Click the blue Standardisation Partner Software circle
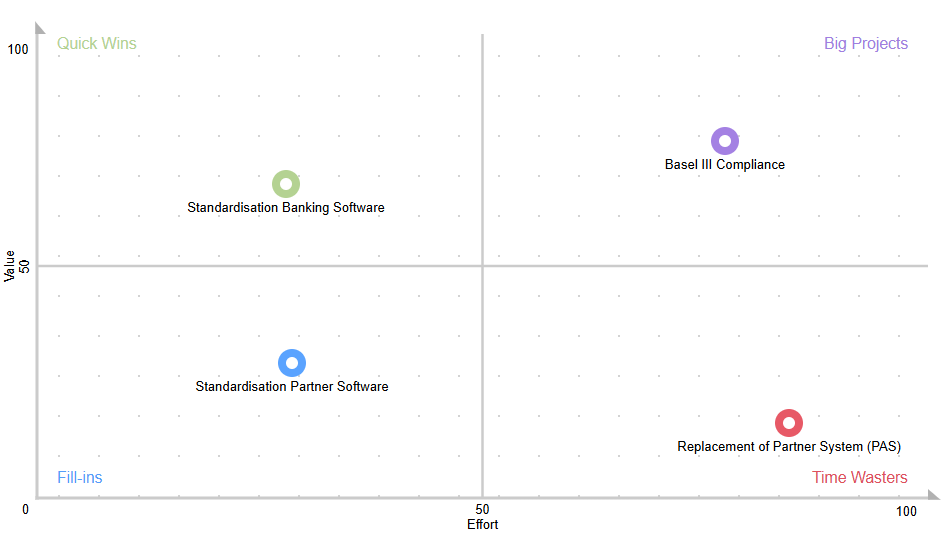The image size is (946, 536). pos(291,363)
